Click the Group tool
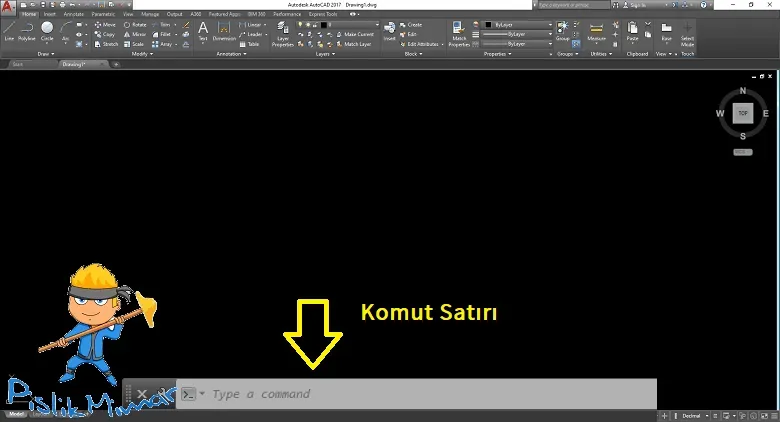 pos(563,31)
